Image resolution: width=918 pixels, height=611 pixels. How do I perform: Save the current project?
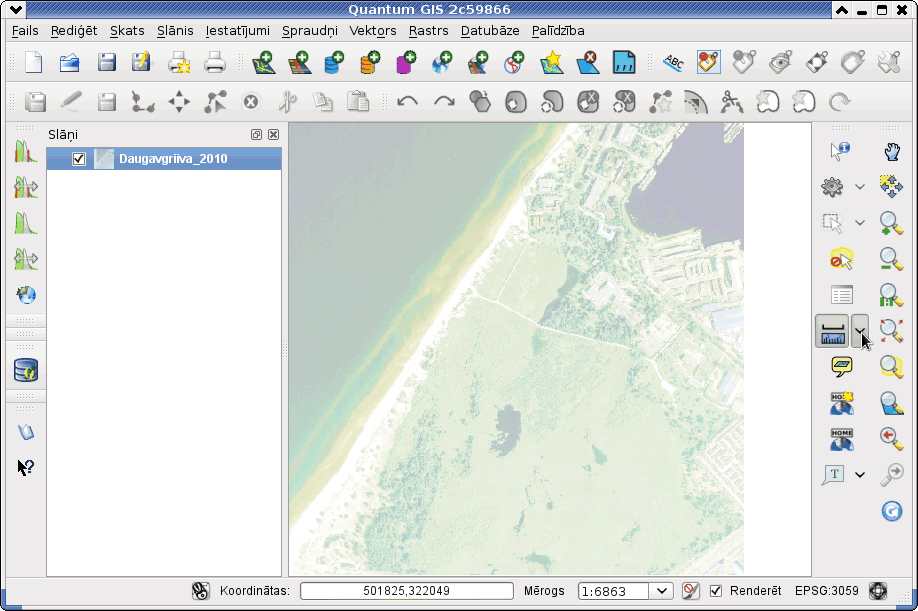106,62
